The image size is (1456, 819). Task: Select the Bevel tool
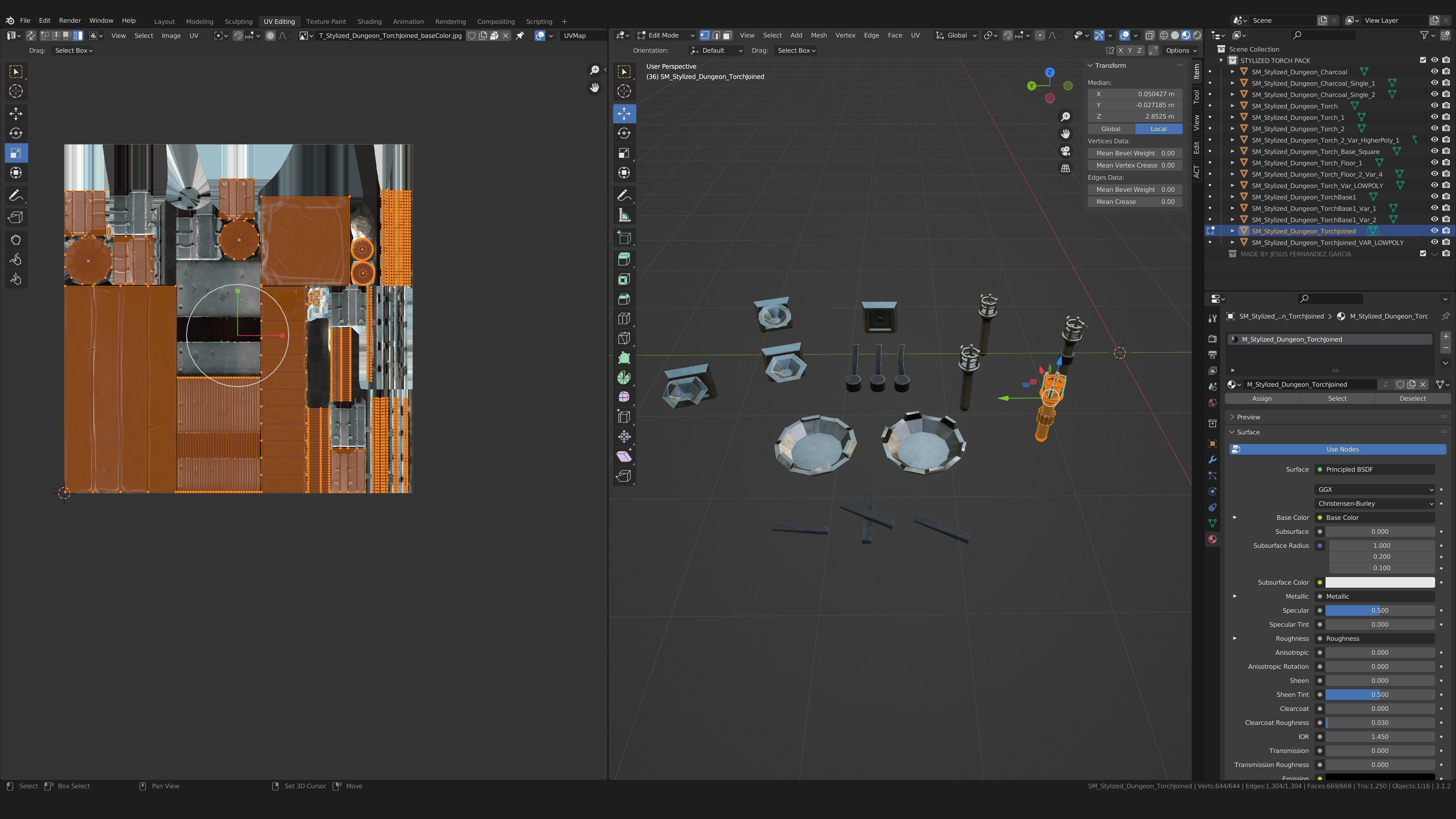pos(624,299)
